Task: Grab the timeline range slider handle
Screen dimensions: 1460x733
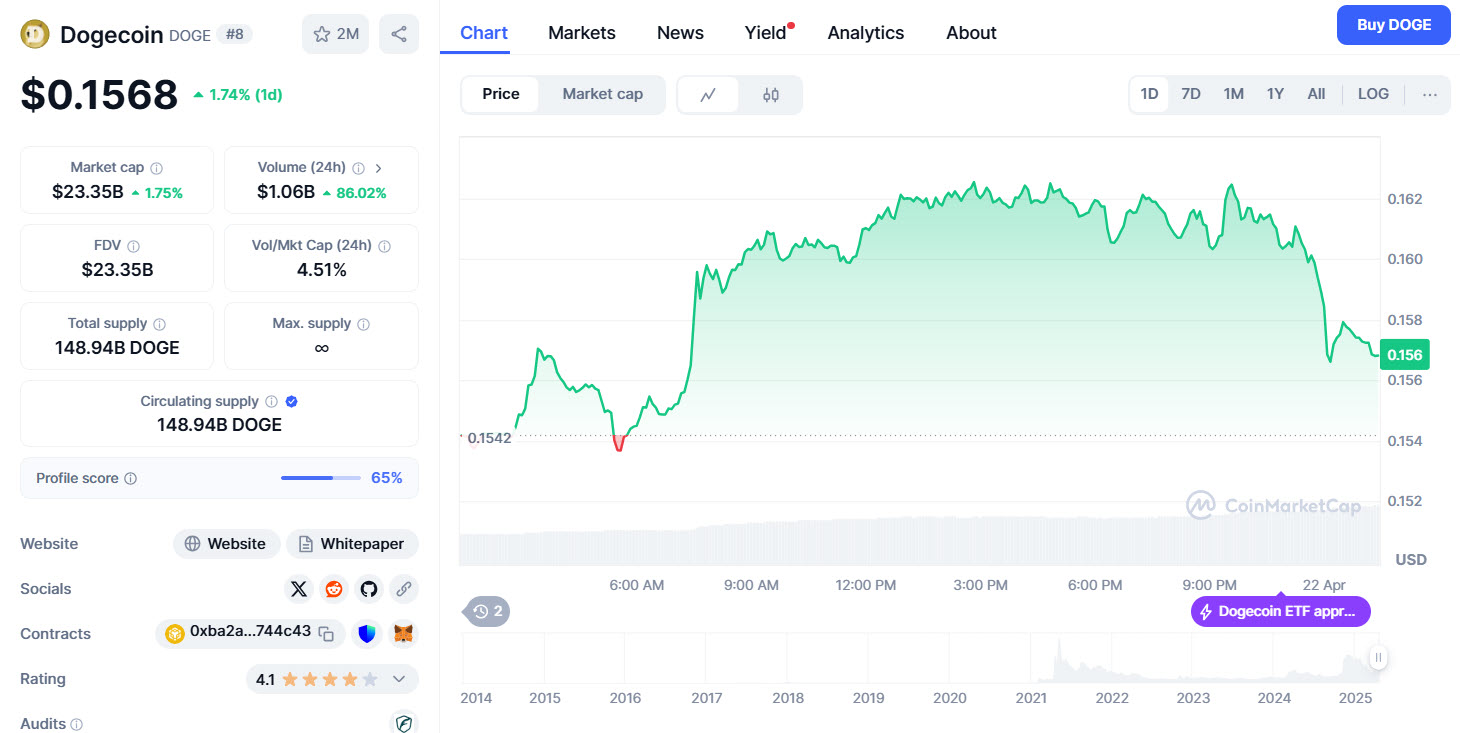Action: point(1378,657)
